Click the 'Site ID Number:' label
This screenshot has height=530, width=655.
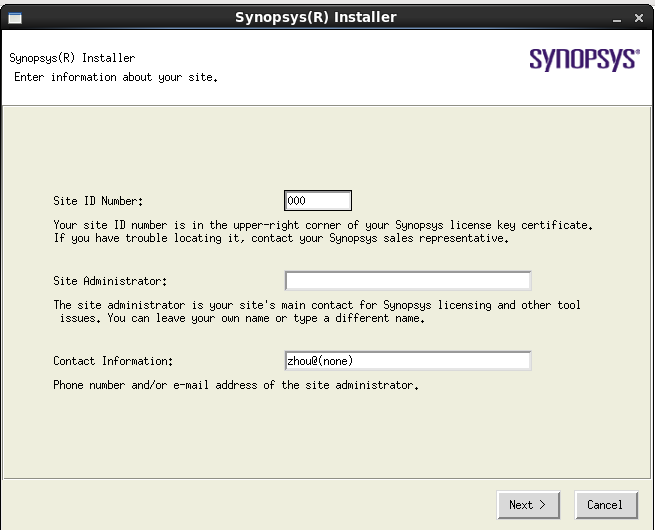(98, 201)
